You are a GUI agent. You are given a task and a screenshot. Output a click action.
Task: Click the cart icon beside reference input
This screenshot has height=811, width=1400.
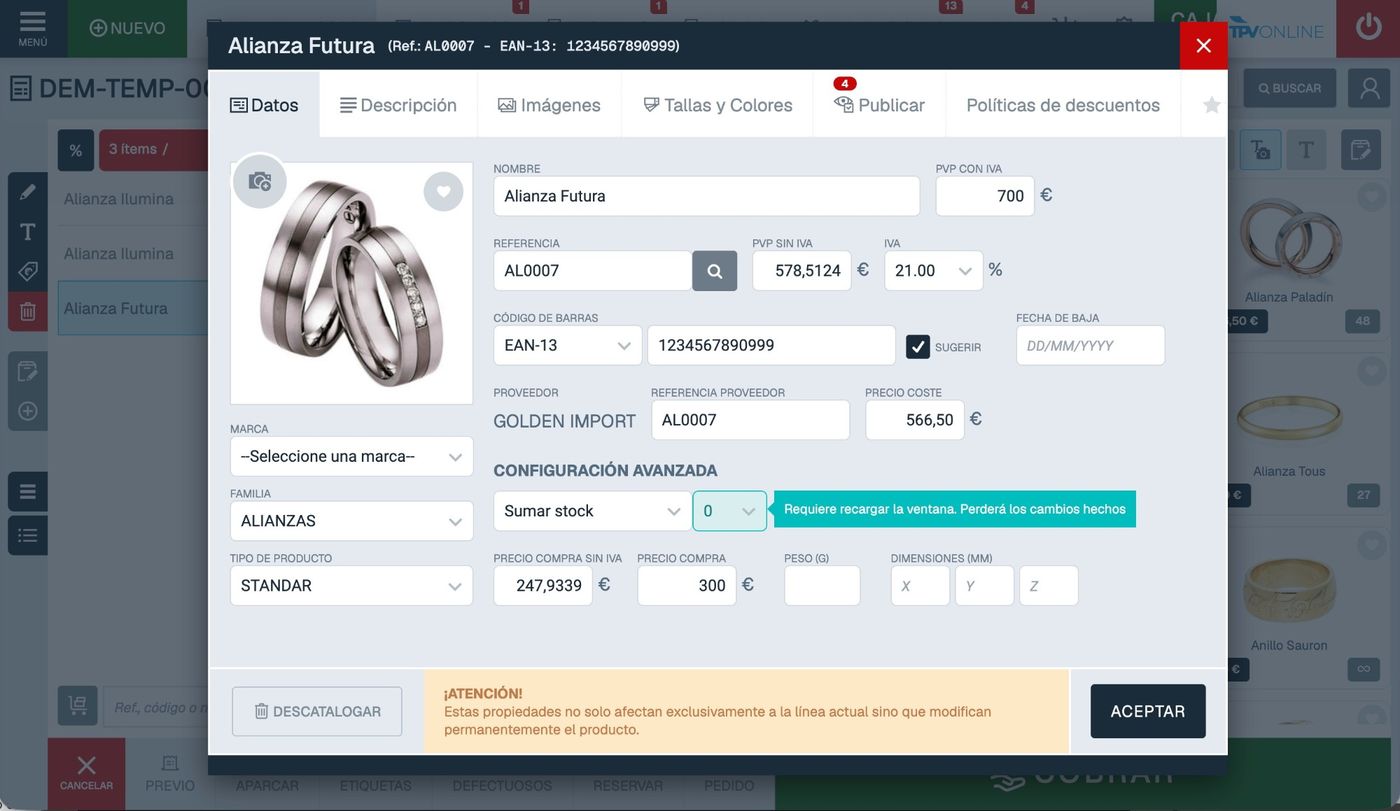tap(78, 706)
